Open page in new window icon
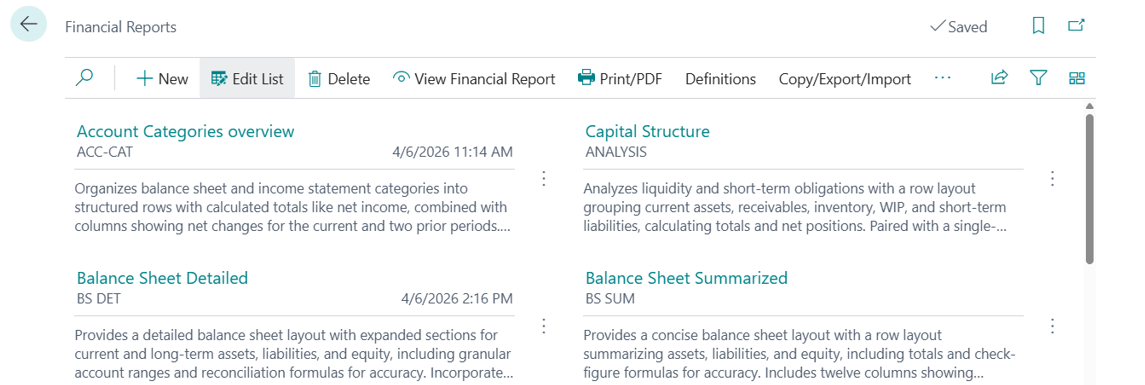Image resolution: width=1145 pixels, height=385 pixels. click(x=1076, y=26)
